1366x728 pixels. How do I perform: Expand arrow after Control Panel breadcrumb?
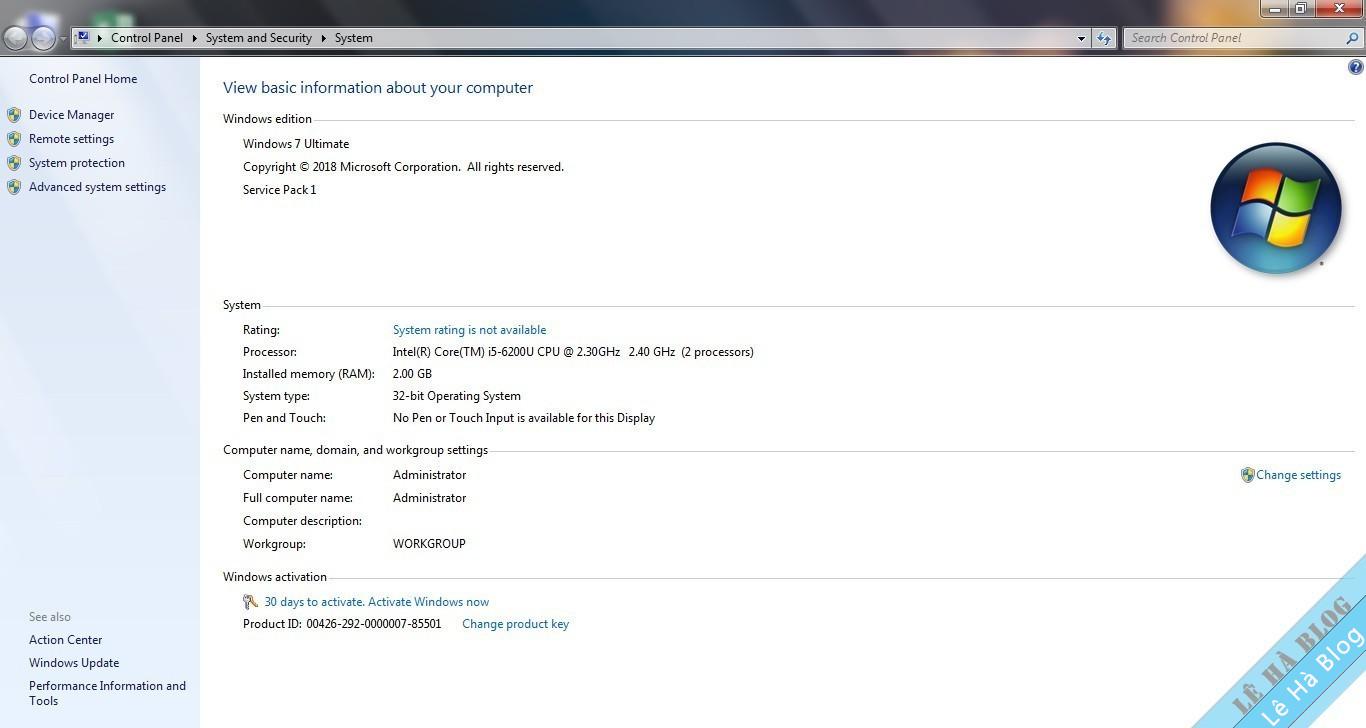coord(195,38)
